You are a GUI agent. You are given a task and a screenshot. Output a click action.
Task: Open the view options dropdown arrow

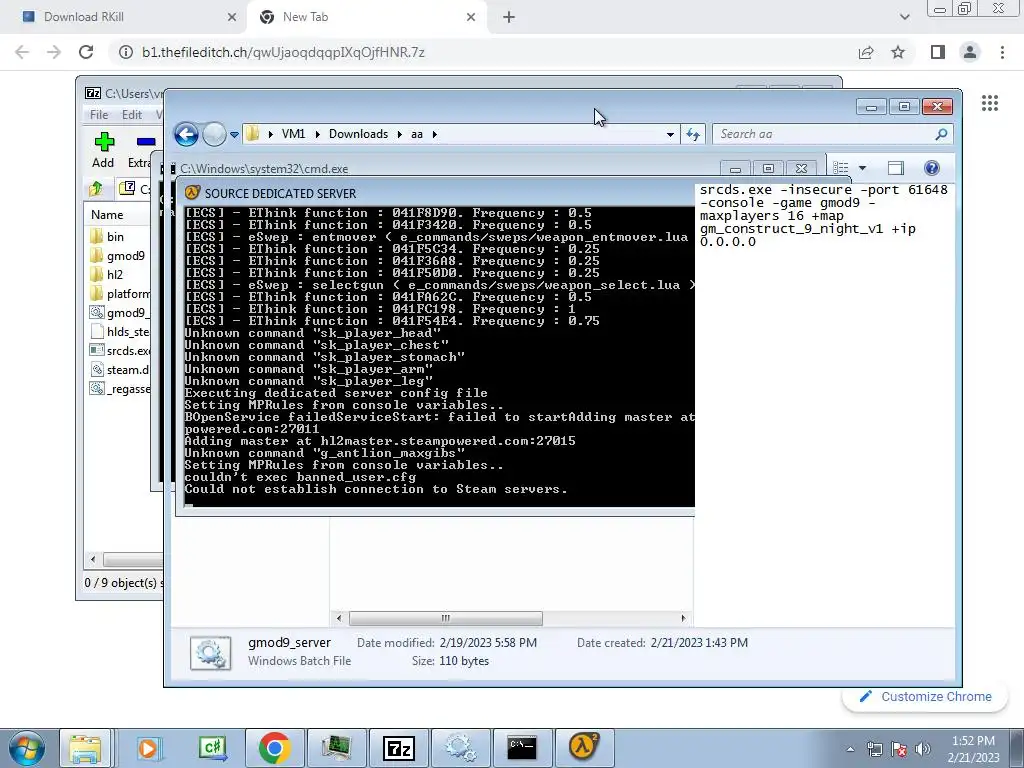(862, 168)
